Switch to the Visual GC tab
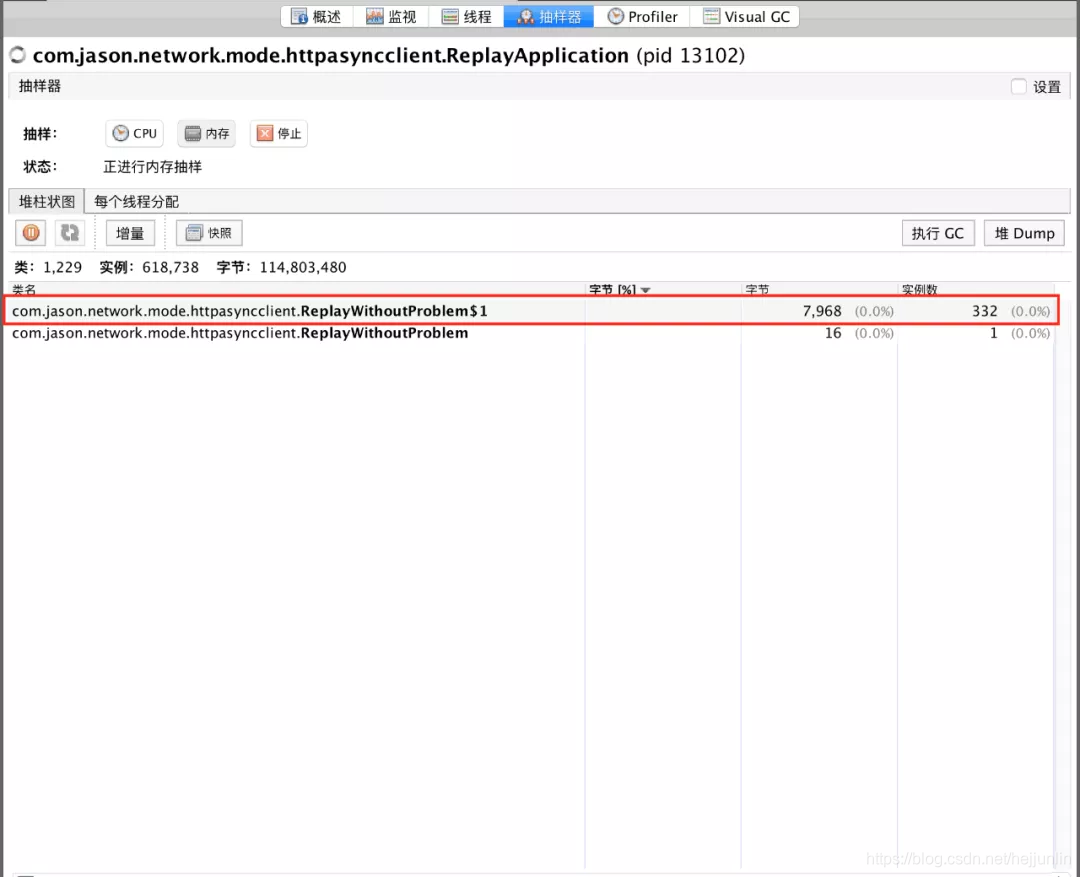 [745, 17]
